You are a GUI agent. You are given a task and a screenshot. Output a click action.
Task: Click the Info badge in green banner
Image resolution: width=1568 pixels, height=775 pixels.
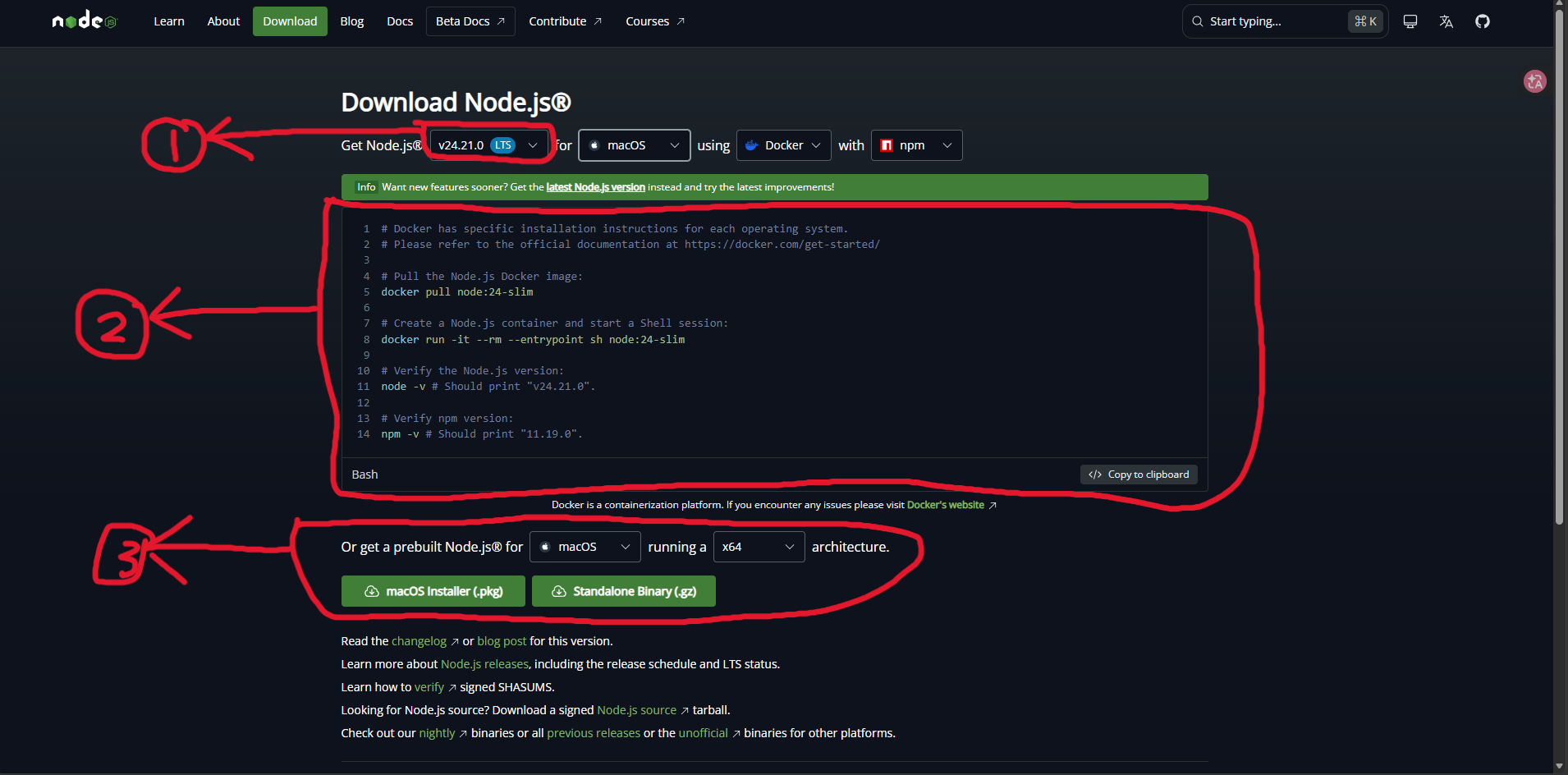(366, 187)
